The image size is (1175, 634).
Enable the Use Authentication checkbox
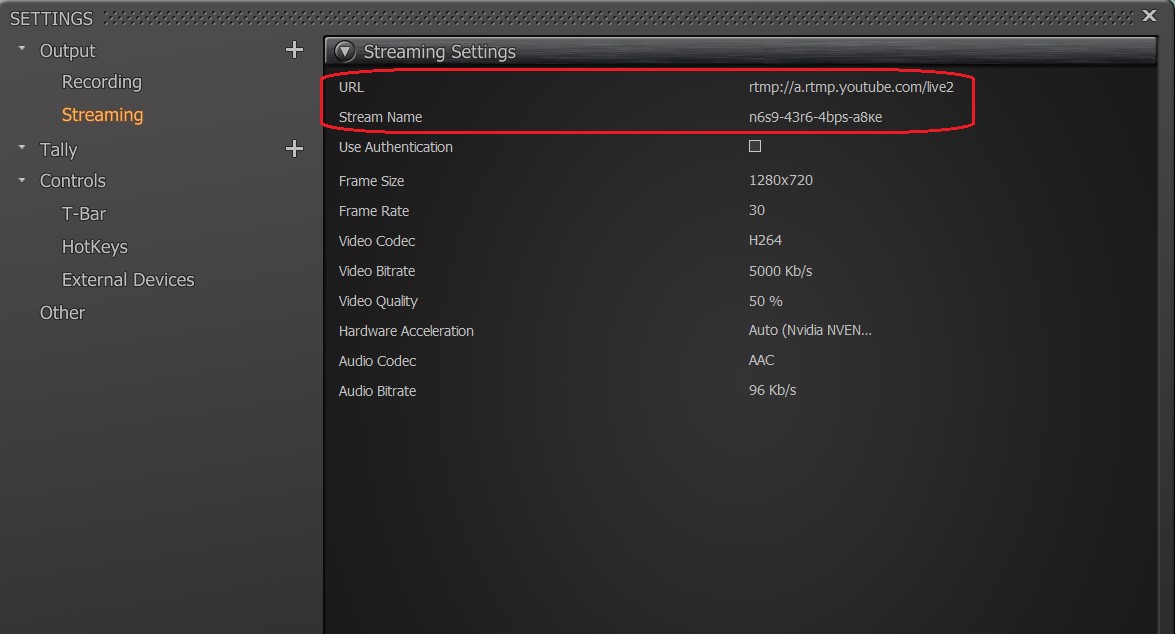755,146
